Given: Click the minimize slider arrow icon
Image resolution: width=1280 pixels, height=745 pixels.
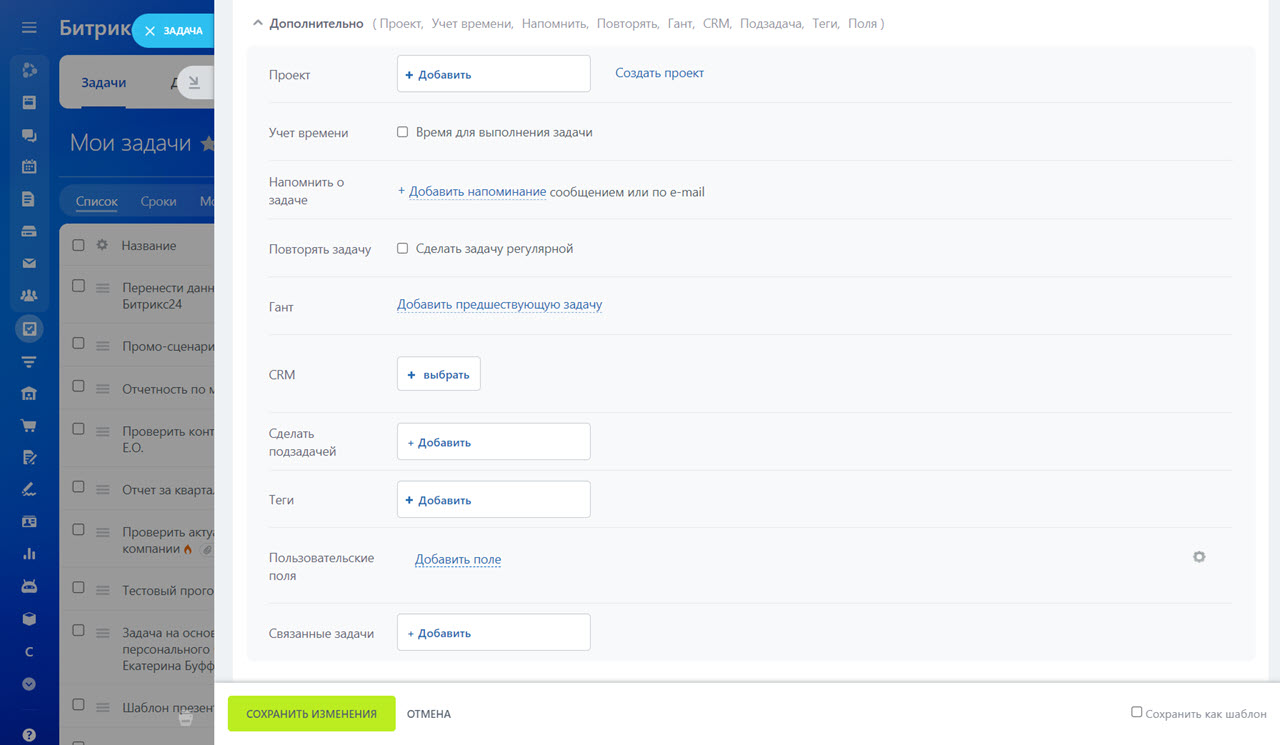Looking at the screenshot, I should pyautogui.click(x=194, y=83).
